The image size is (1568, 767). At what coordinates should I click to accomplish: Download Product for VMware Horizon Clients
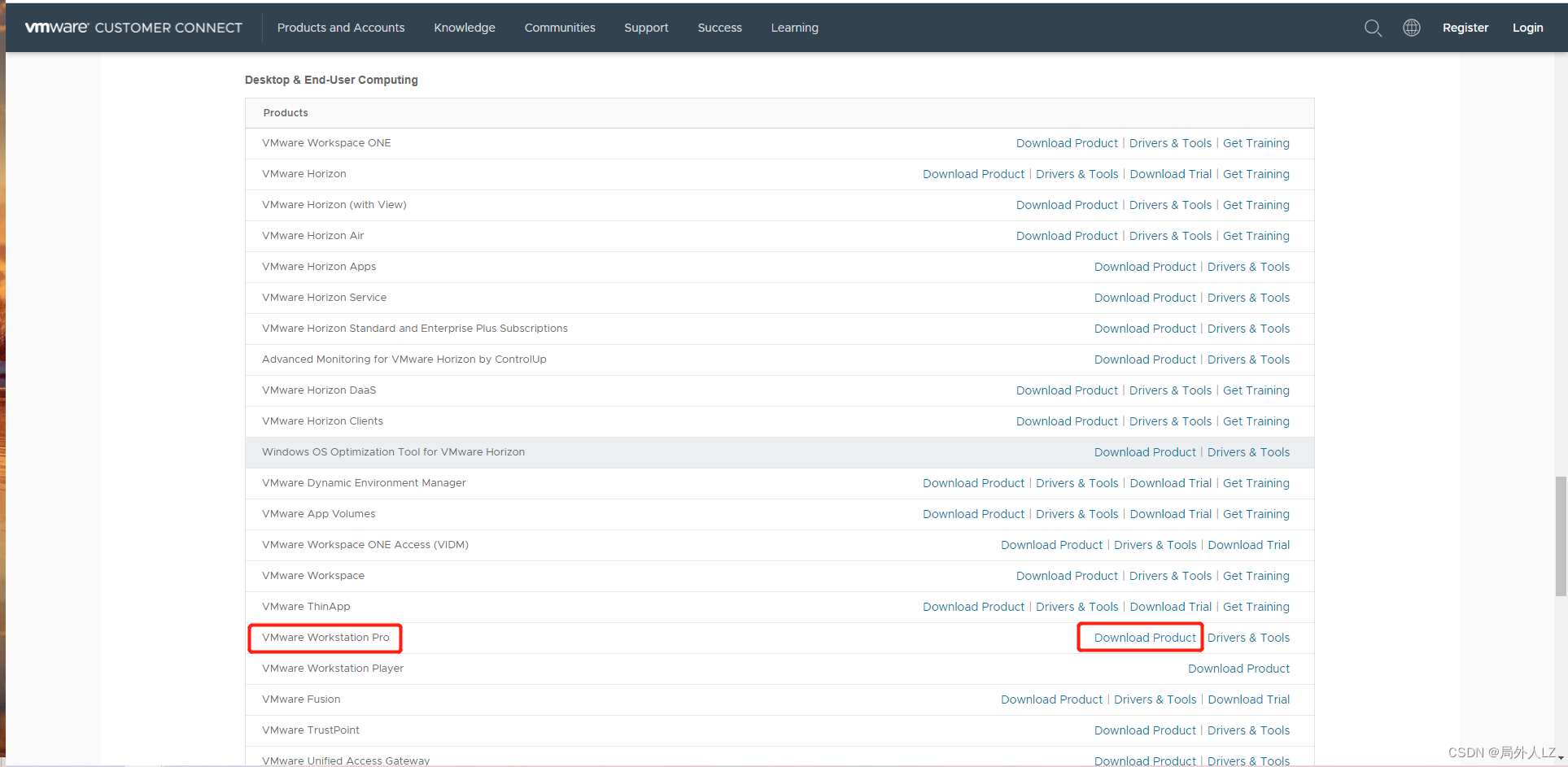point(1067,421)
